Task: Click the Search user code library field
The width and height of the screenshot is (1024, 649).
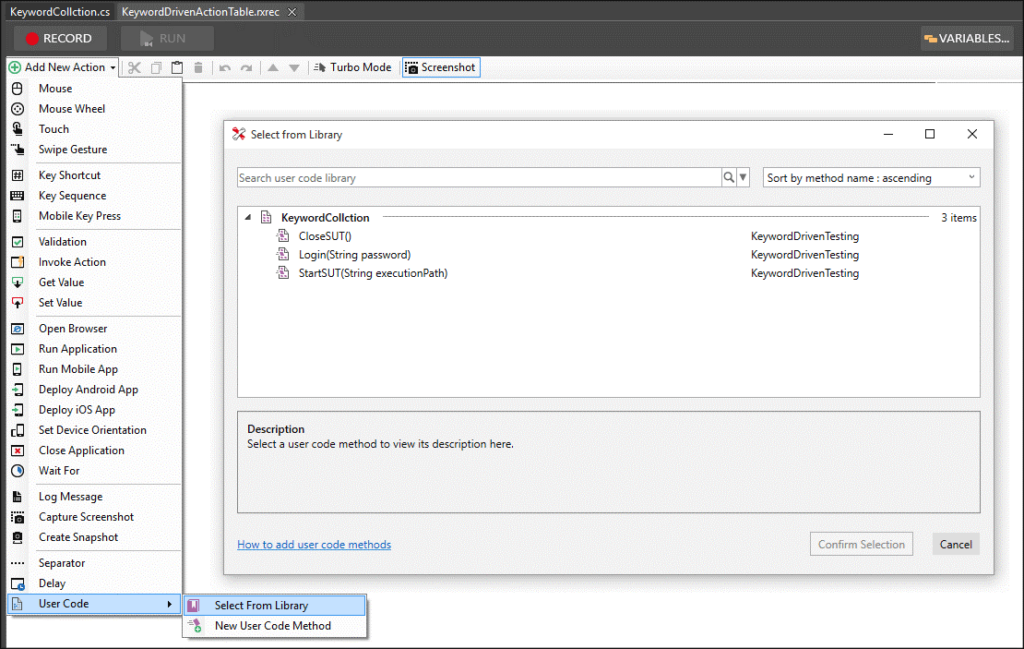Action: [x=479, y=178]
